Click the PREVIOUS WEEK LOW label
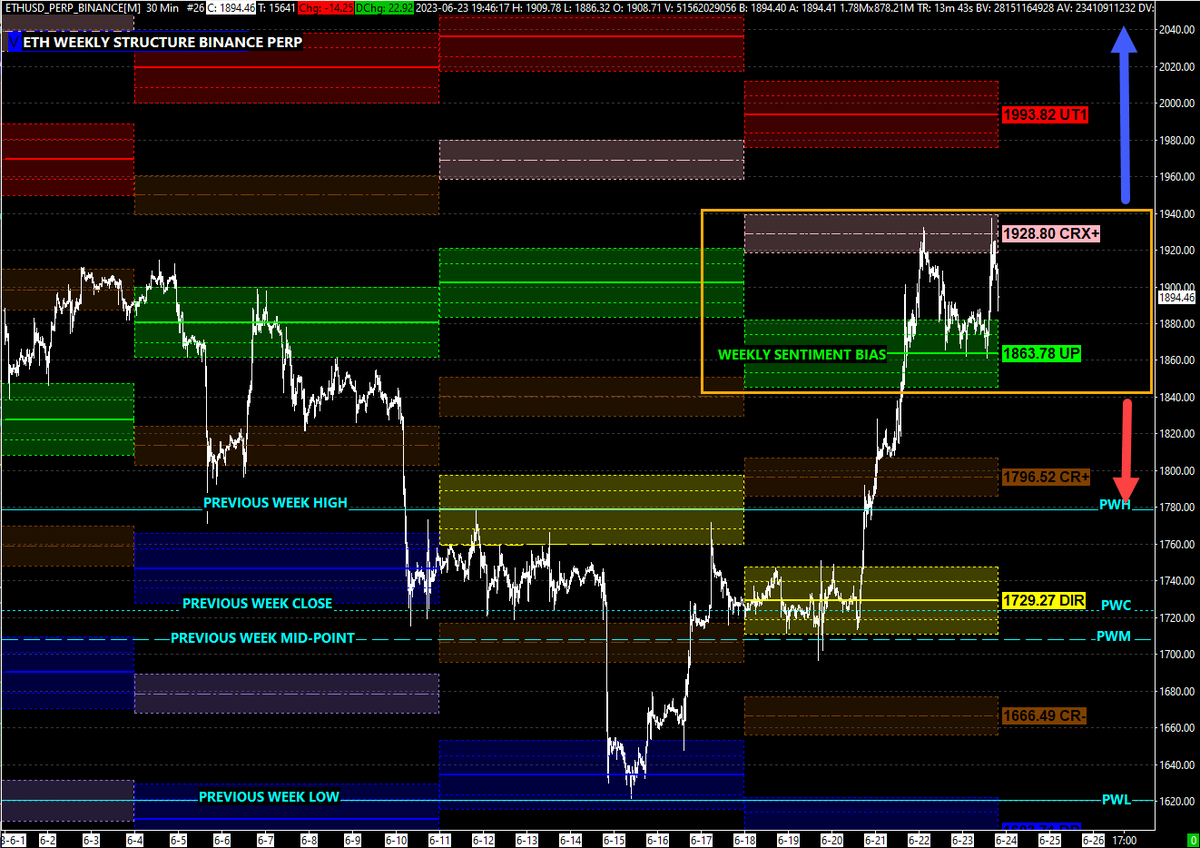Screen dimensions: 1200x848 (x=269, y=797)
